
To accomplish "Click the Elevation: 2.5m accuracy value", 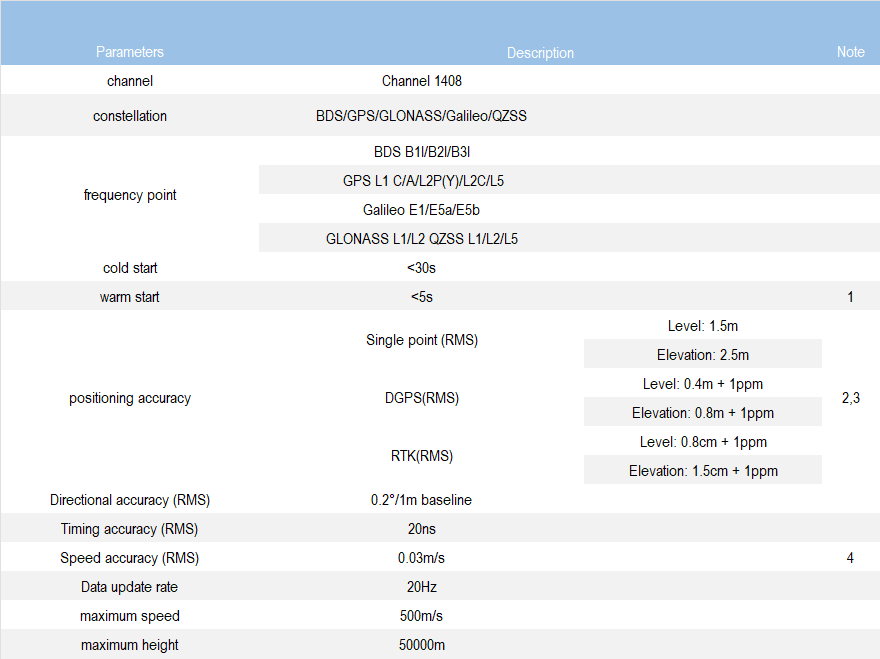I will (702, 355).
